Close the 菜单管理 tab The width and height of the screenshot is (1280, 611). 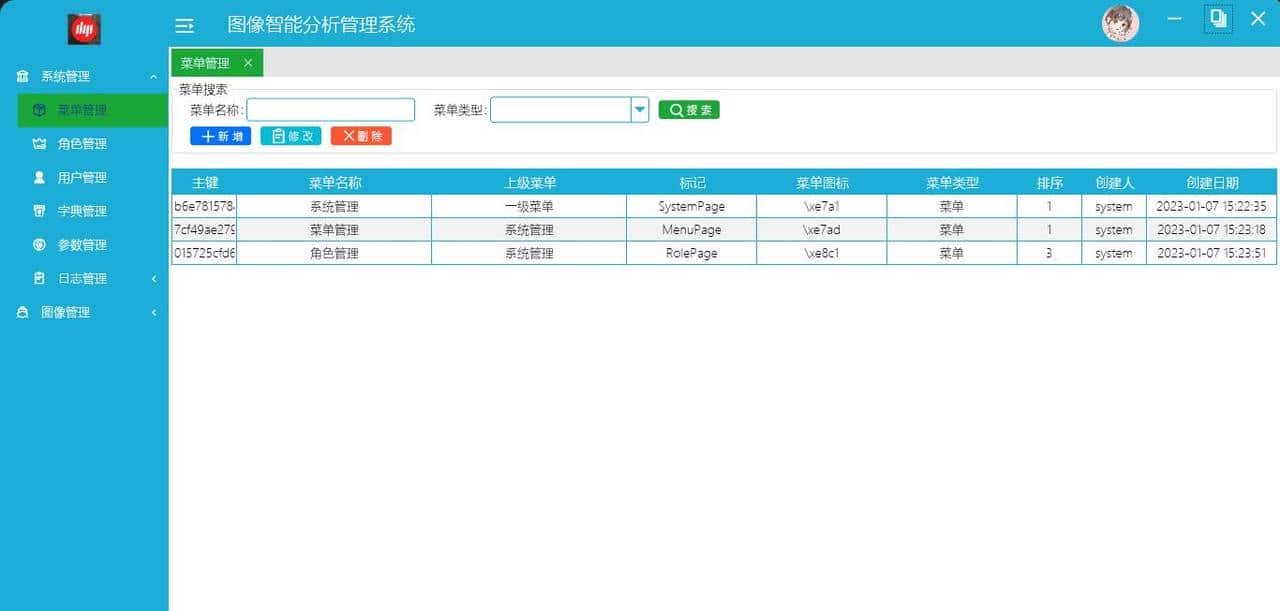[248, 63]
